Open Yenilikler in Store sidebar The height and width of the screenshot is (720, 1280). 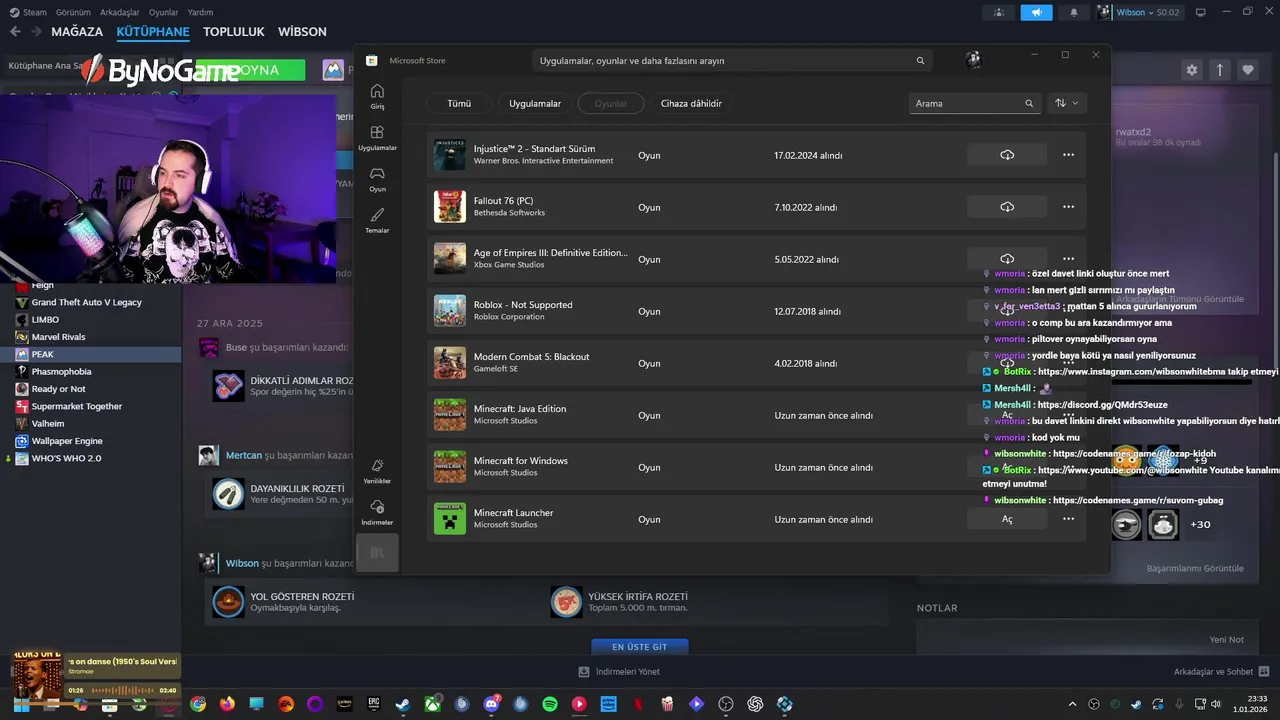377,471
